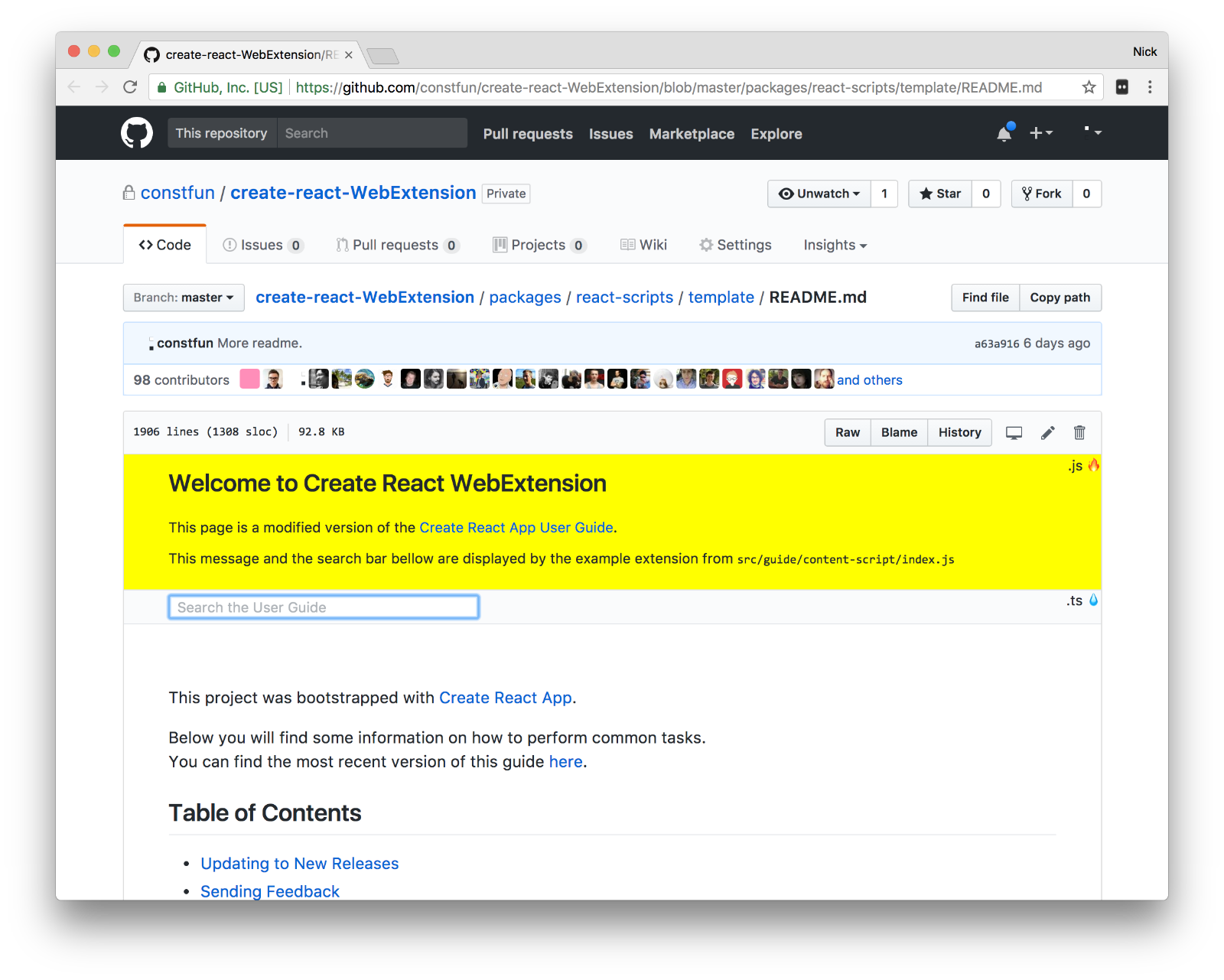Edit this file with the pencil icon

(x=1048, y=433)
